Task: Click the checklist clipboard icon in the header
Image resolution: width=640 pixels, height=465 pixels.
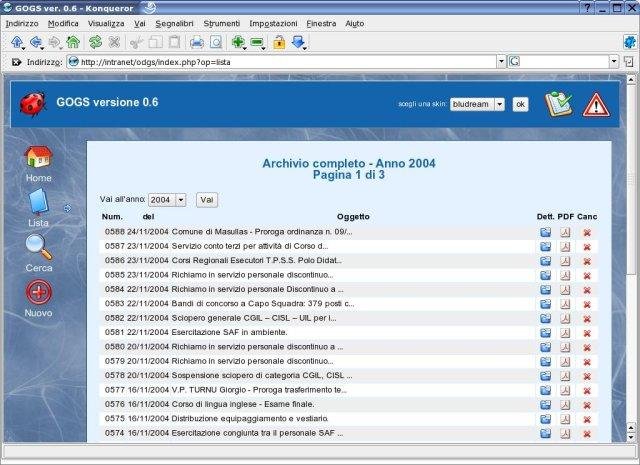Action: [x=557, y=104]
